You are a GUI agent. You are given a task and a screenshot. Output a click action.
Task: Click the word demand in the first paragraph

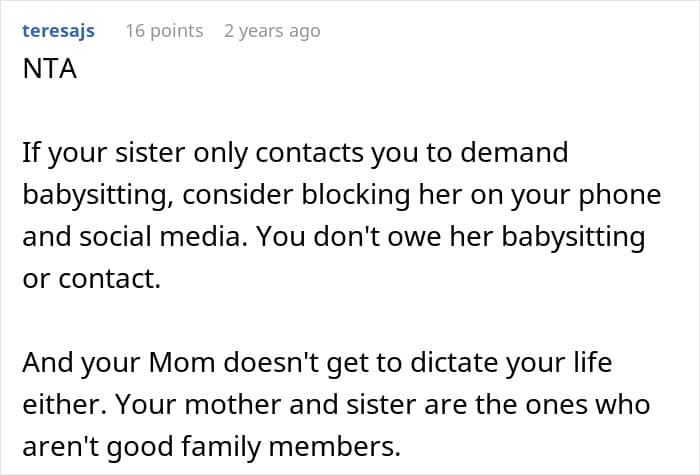[x=514, y=152]
